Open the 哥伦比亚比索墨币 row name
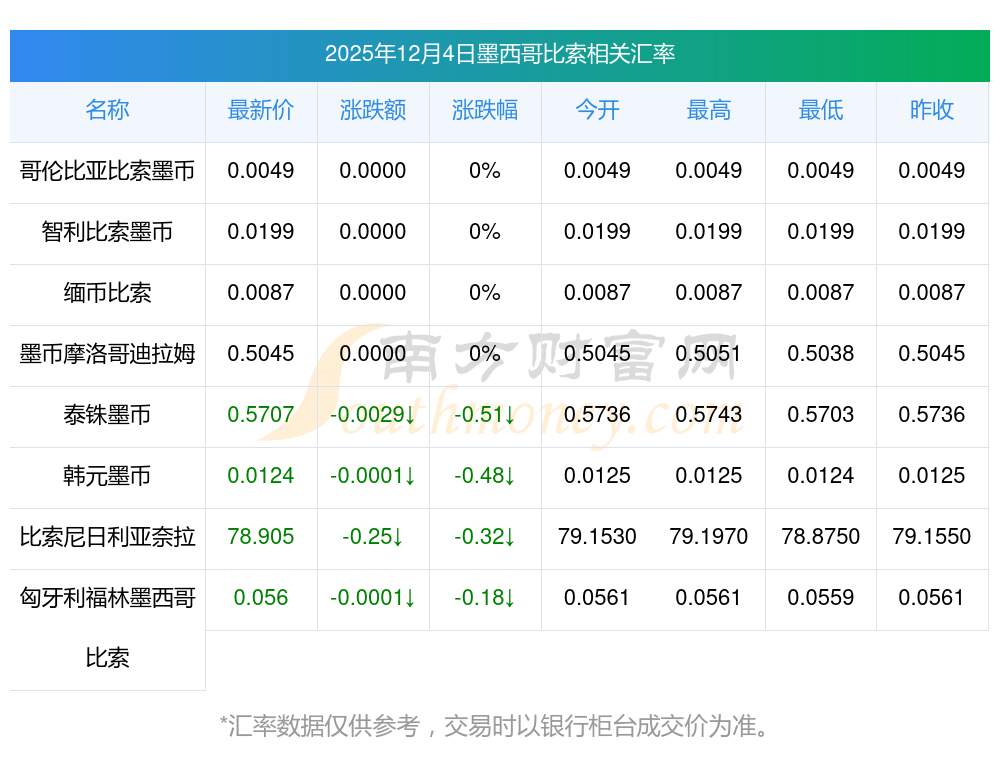The height and width of the screenshot is (757, 1000). tap(107, 171)
